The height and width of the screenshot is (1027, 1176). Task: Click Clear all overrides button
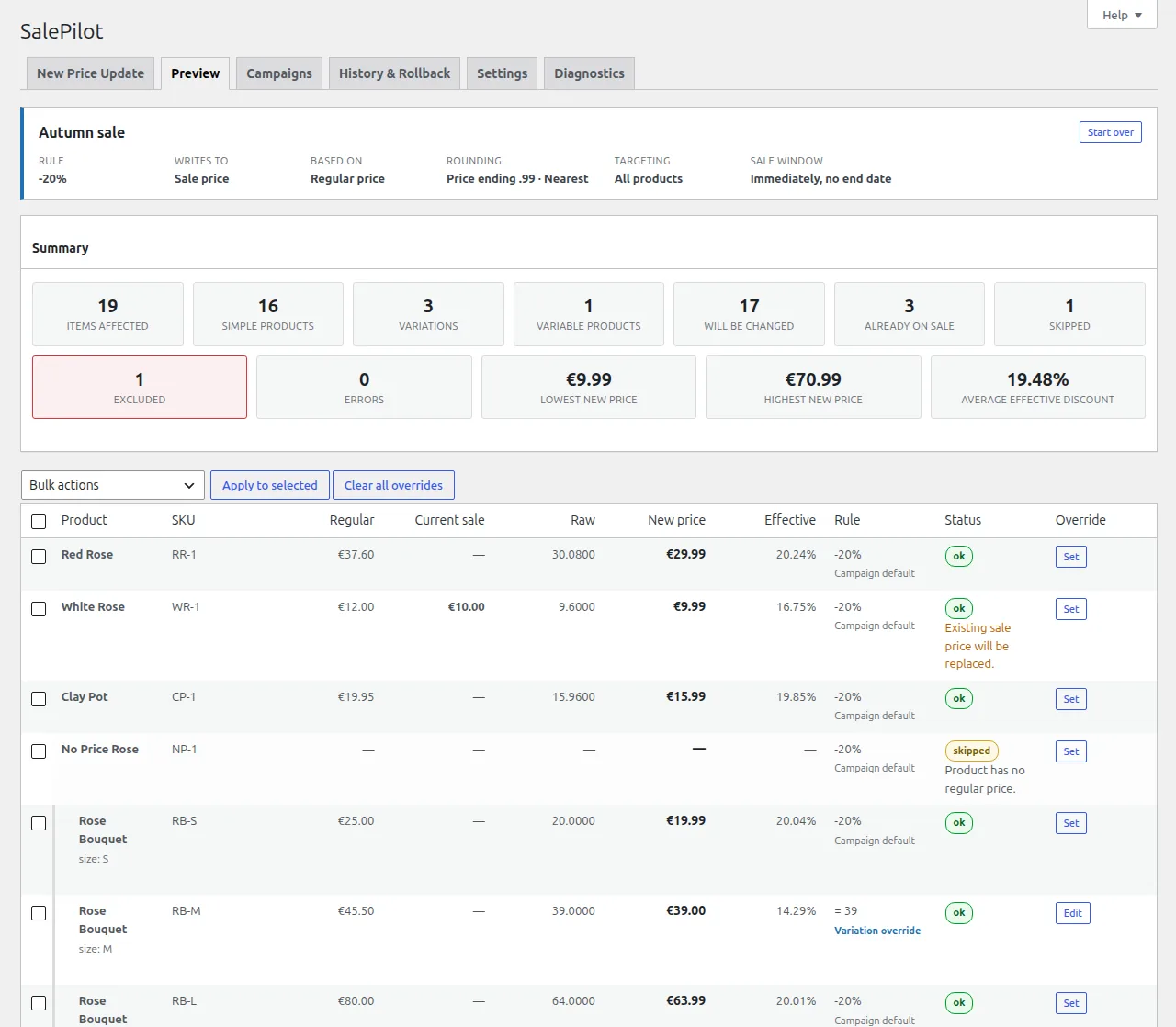pyautogui.click(x=393, y=485)
